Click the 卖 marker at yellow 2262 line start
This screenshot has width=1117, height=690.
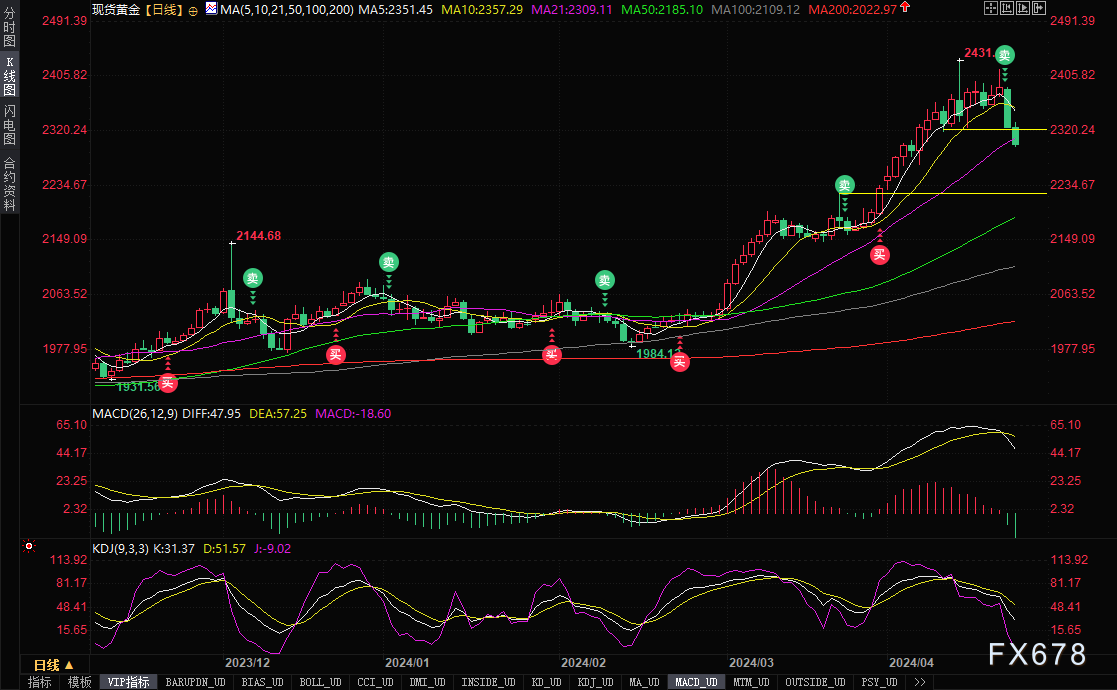[844, 185]
